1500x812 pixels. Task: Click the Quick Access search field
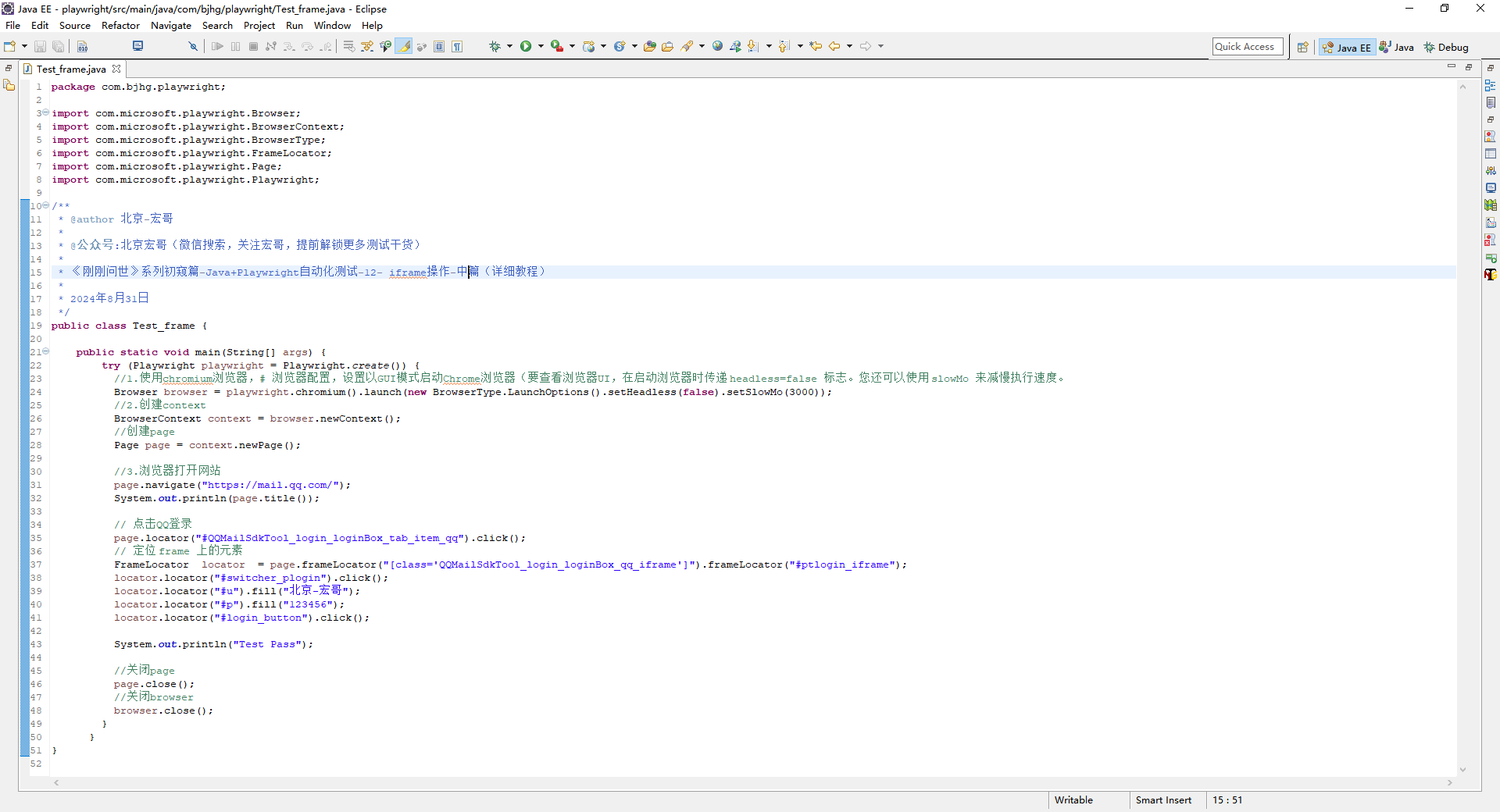[1248, 47]
